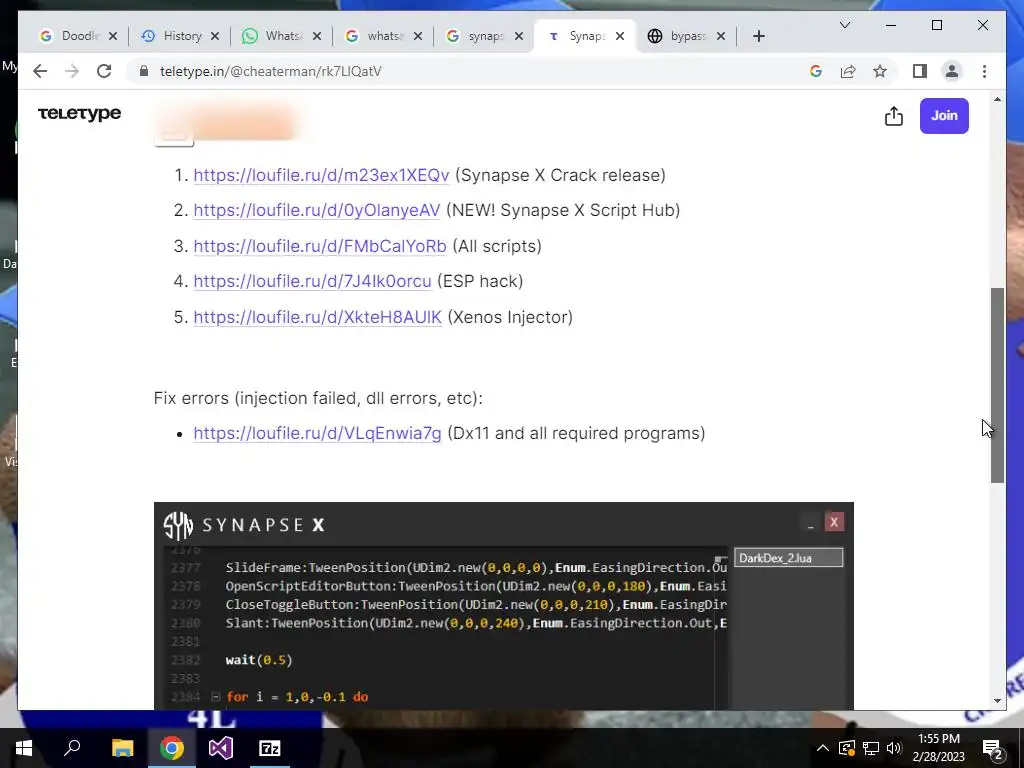Close the WhatsApp tab
The height and width of the screenshot is (768, 1024).
pyautogui.click(x=317, y=36)
